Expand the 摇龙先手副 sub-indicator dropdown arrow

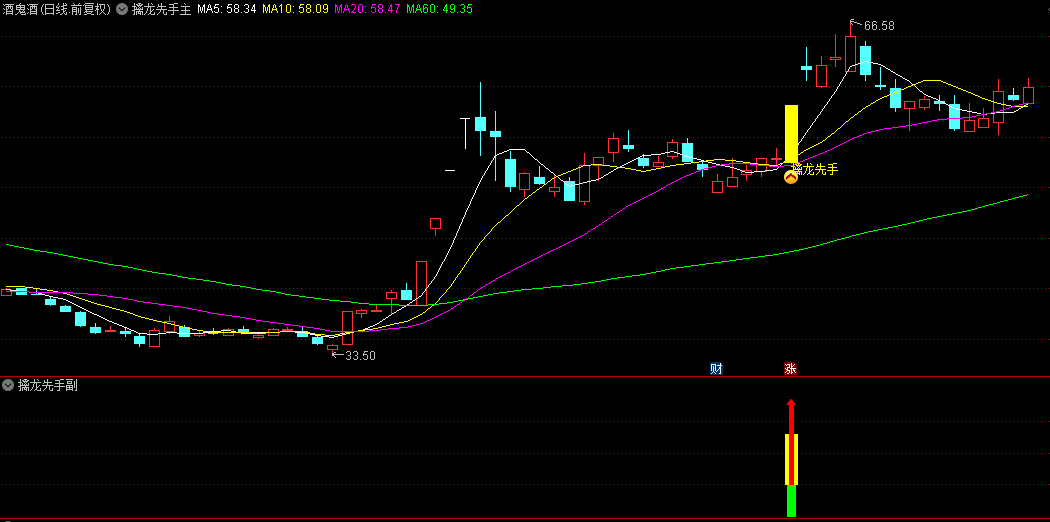coord(8,385)
